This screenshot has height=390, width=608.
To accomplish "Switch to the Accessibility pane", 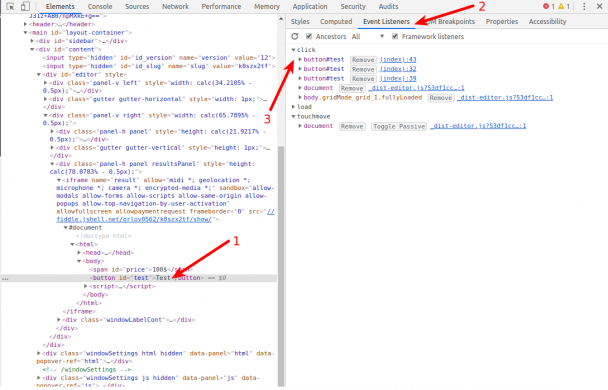I will [547, 21].
